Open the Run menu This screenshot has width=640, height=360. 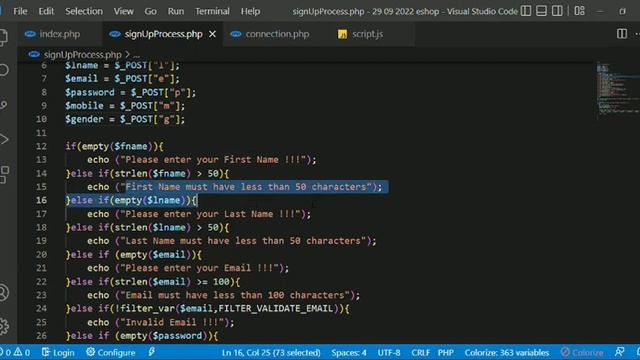tap(176, 11)
